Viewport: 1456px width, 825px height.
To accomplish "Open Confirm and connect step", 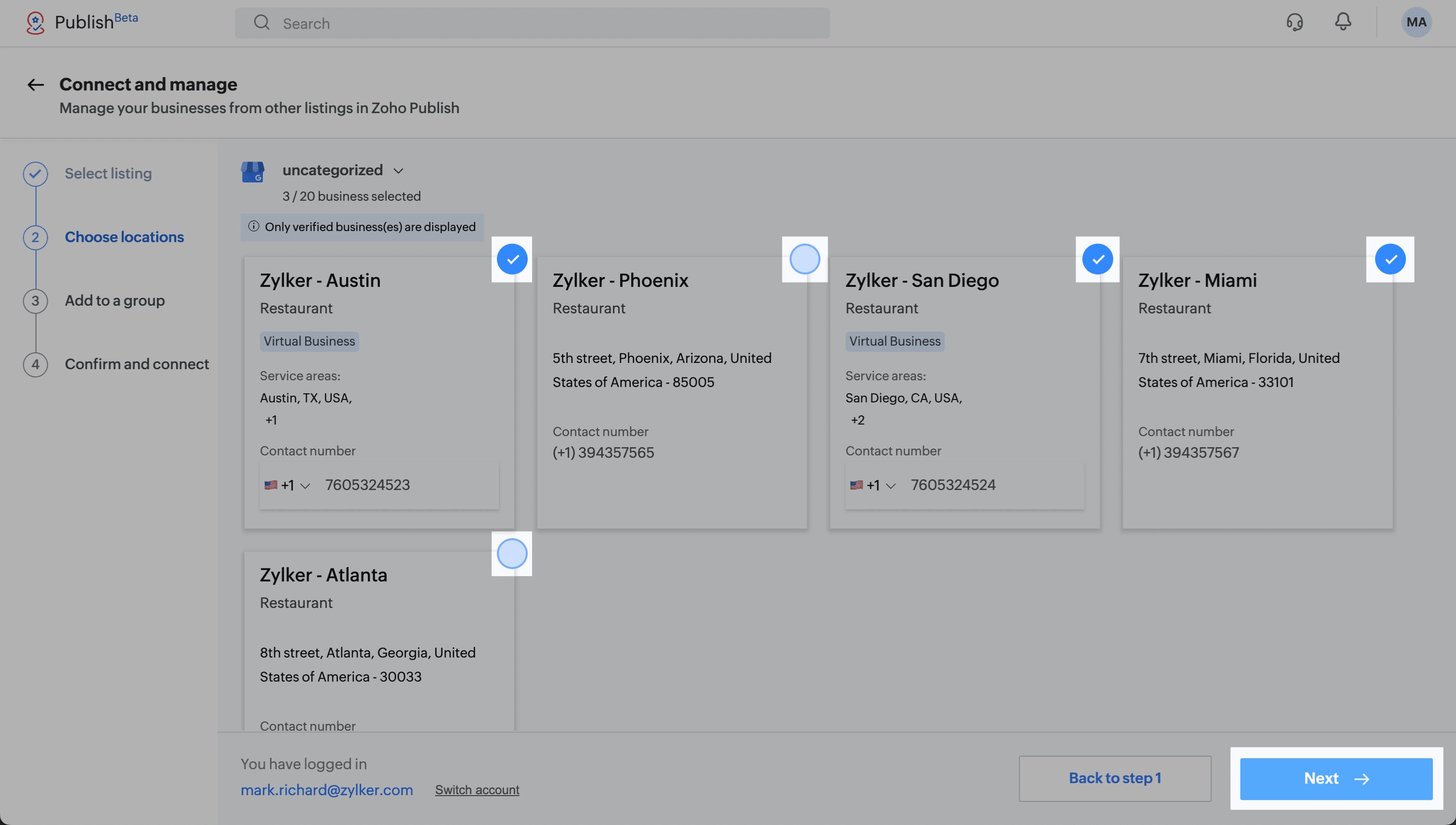I will 137,364.
